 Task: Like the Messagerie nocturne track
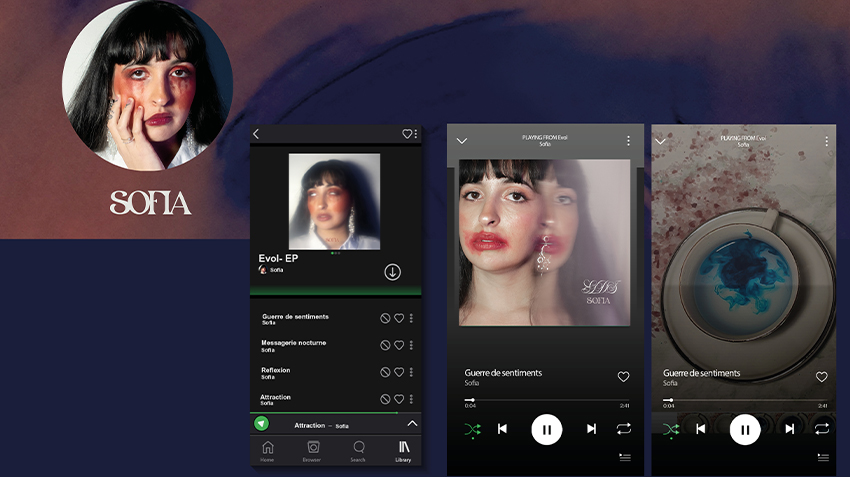coord(398,345)
